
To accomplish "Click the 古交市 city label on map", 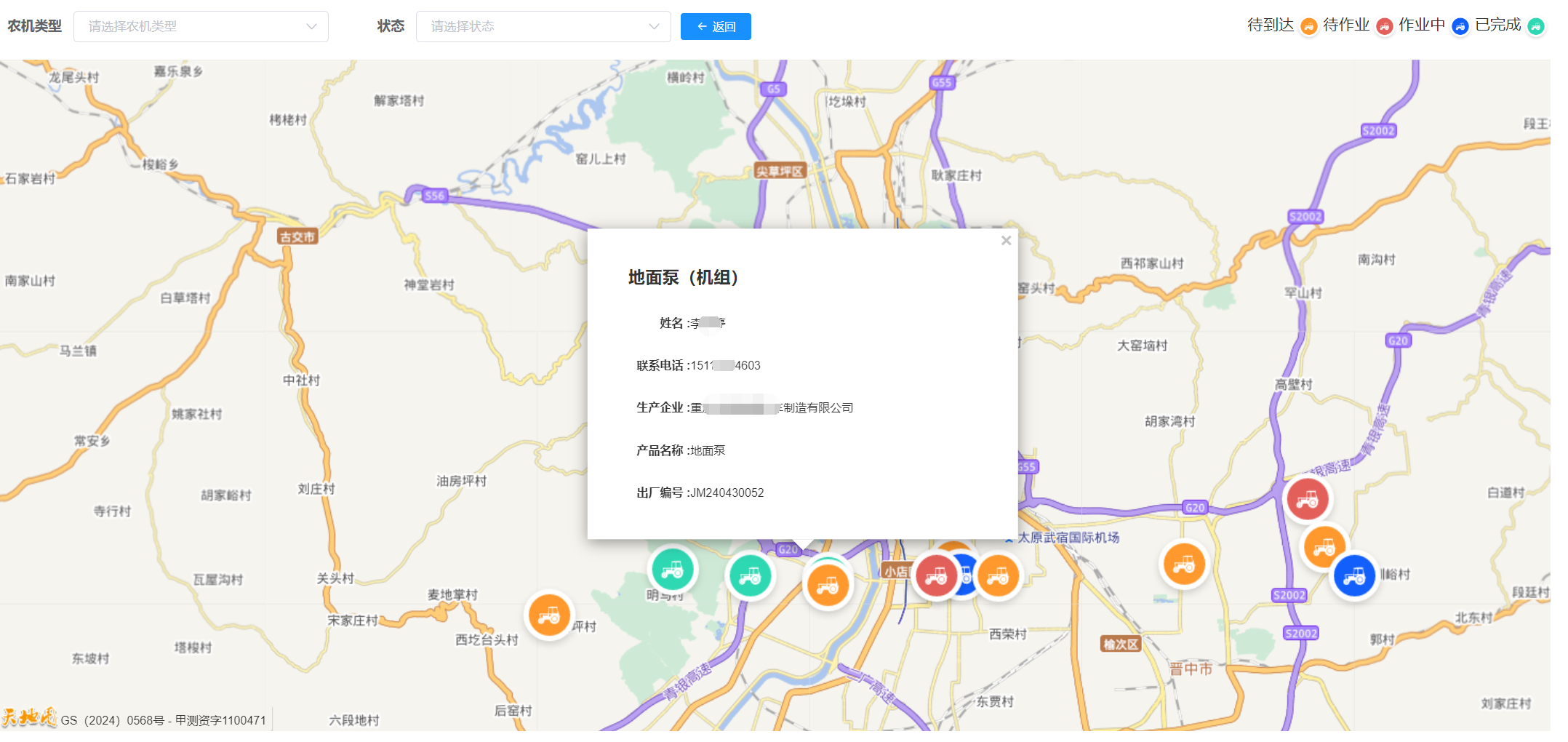I will pyautogui.click(x=297, y=236).
